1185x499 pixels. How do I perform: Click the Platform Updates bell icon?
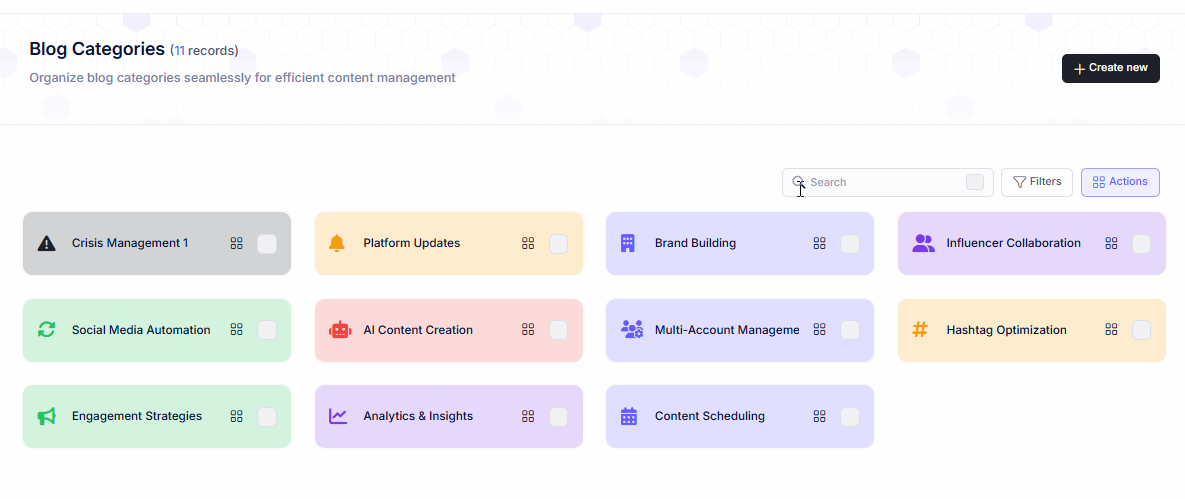pyautogui.click(x=337, y=243)
